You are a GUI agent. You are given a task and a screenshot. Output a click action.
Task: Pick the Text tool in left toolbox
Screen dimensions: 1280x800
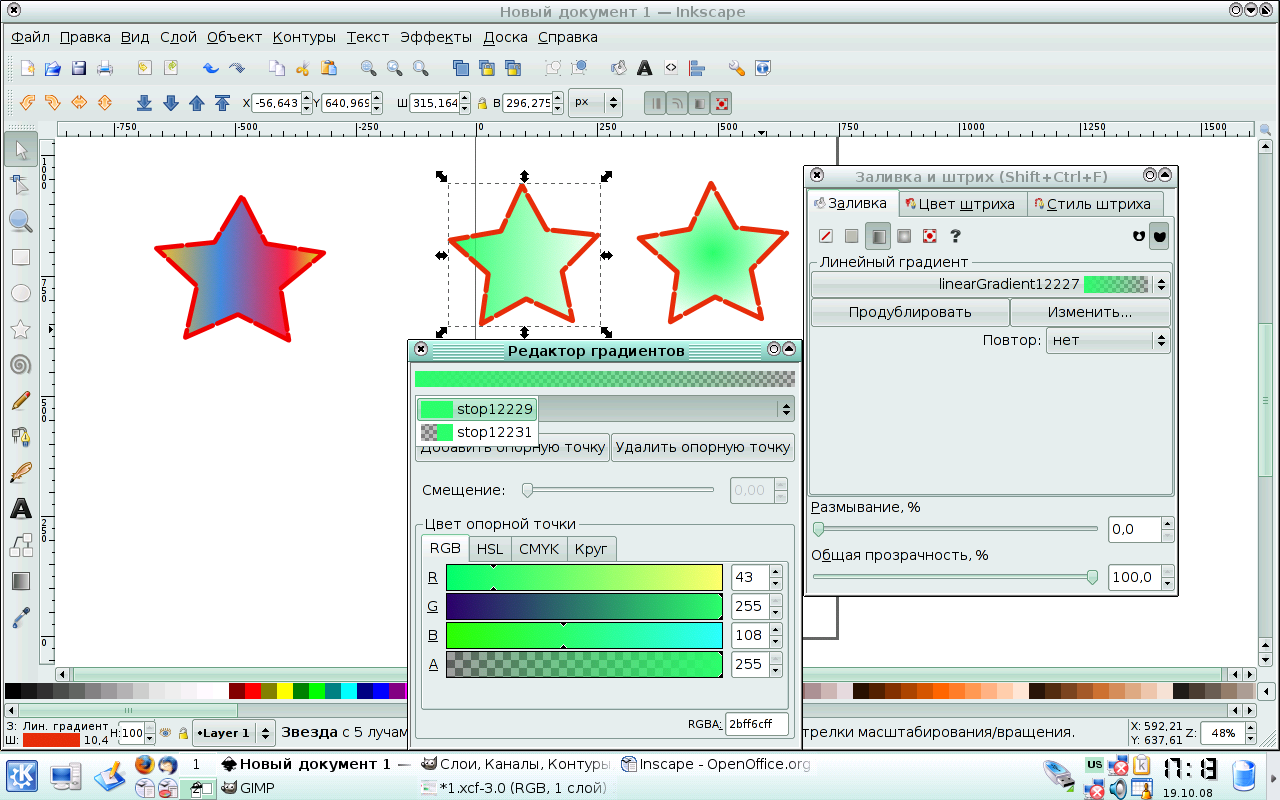[x=20, y=509]
